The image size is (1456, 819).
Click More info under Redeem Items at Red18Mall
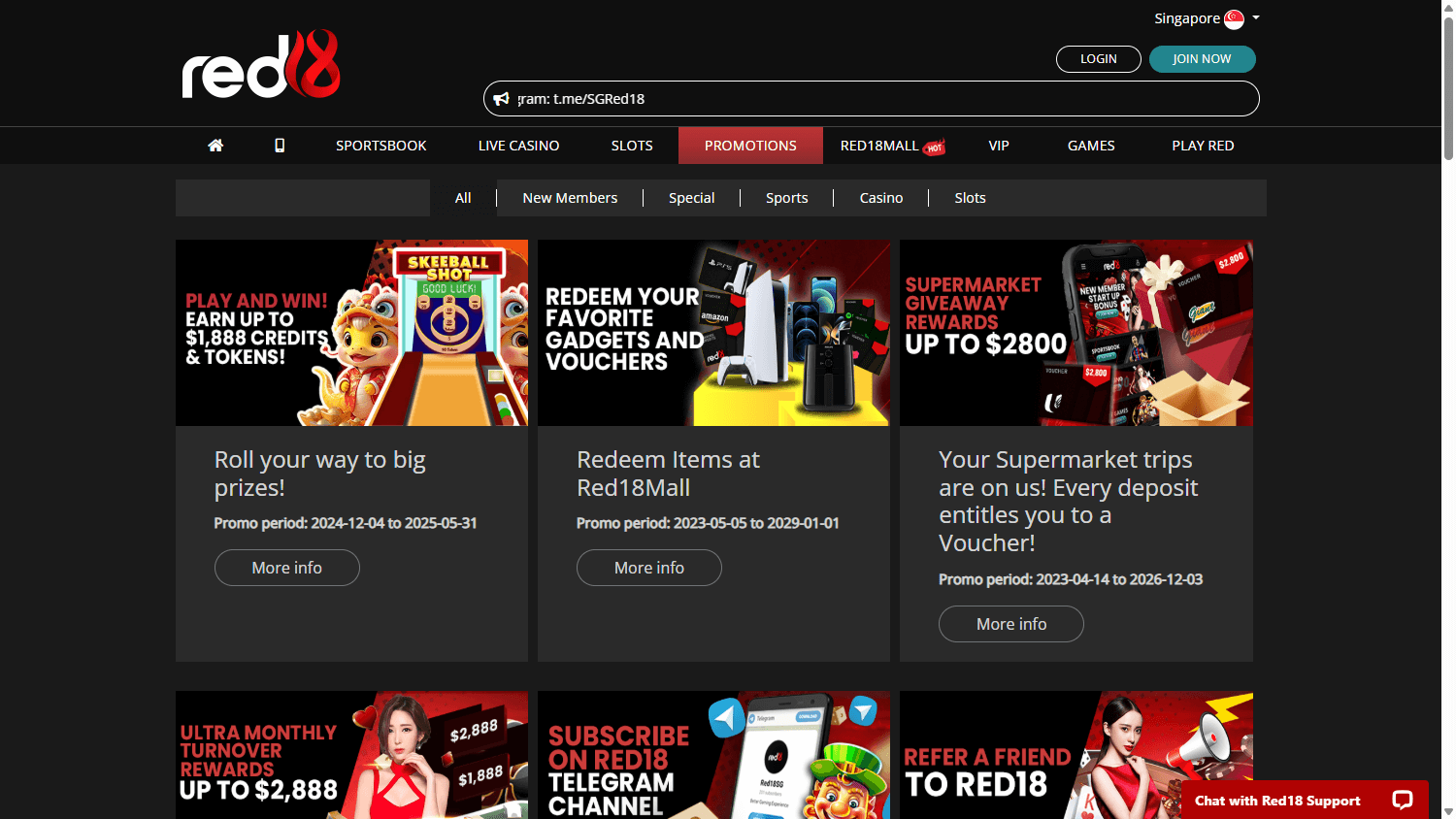click(648, 567)
